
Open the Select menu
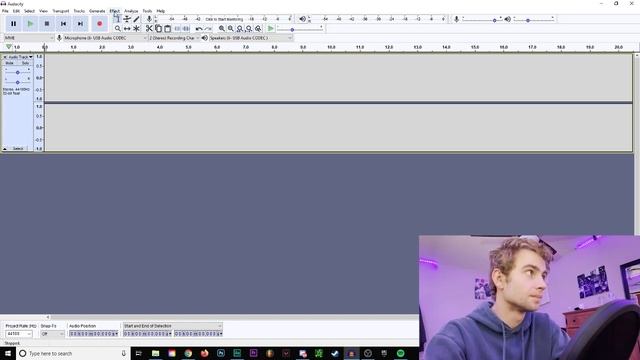(x=29, y=11)
